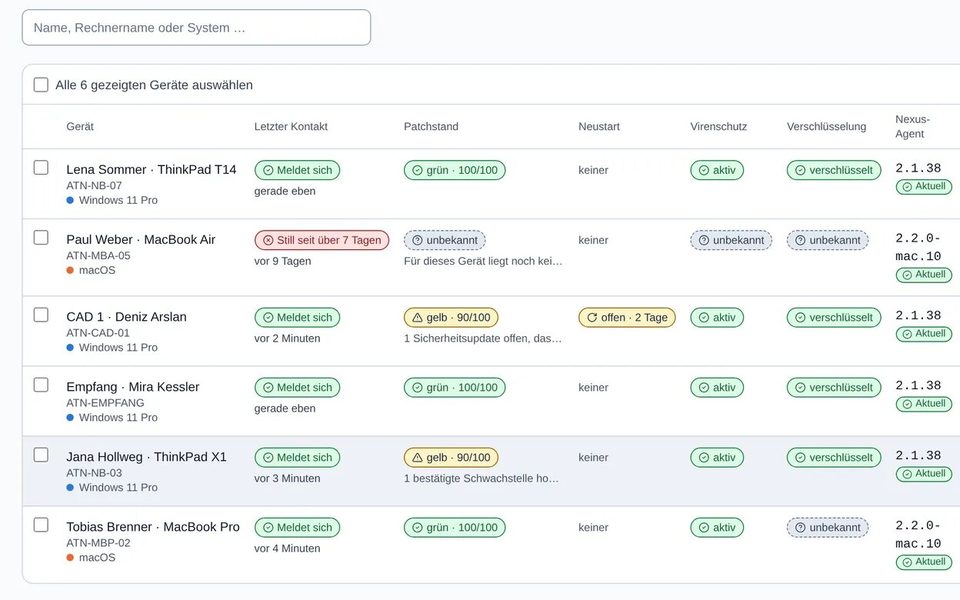Viewport: 960px width, 600px height.
Task: Click the note 'Für dieses Gerät liegt noch kei…'
Action: [483, 261]
